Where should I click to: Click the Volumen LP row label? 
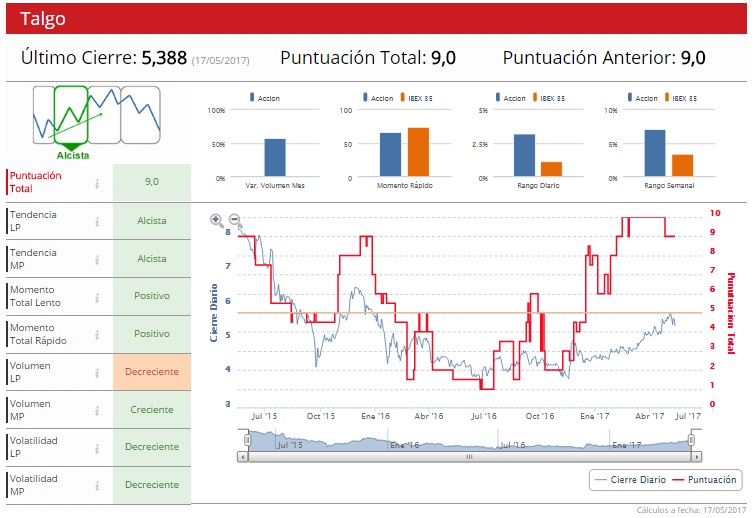coord(30,372)
